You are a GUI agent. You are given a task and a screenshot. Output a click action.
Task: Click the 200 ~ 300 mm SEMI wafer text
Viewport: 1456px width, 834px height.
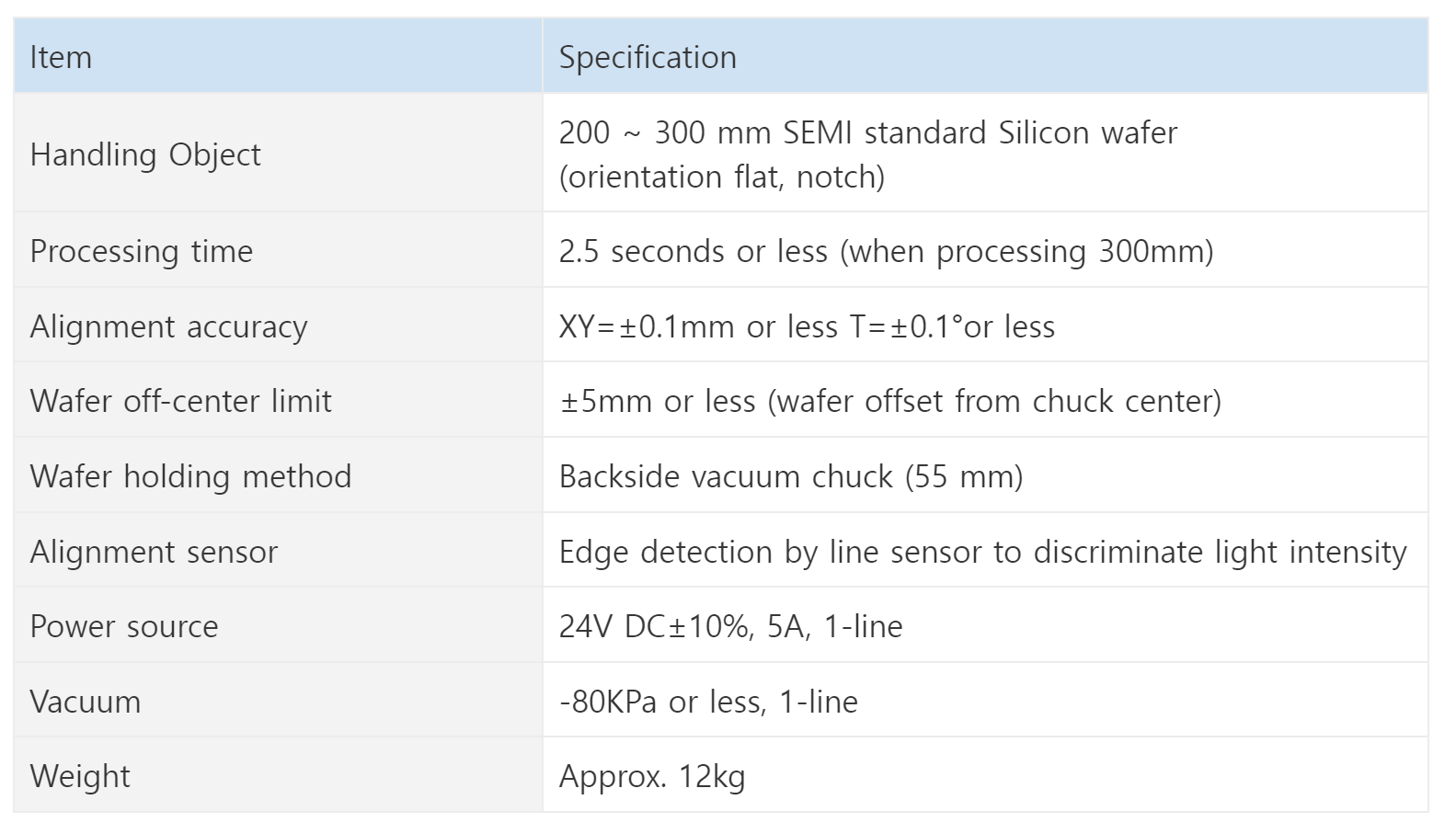pos(867,132)
